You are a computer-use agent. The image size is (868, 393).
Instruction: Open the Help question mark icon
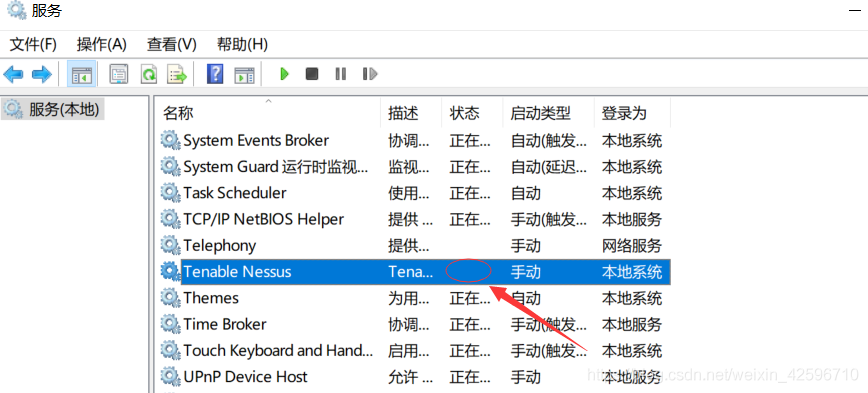[215, 74]
